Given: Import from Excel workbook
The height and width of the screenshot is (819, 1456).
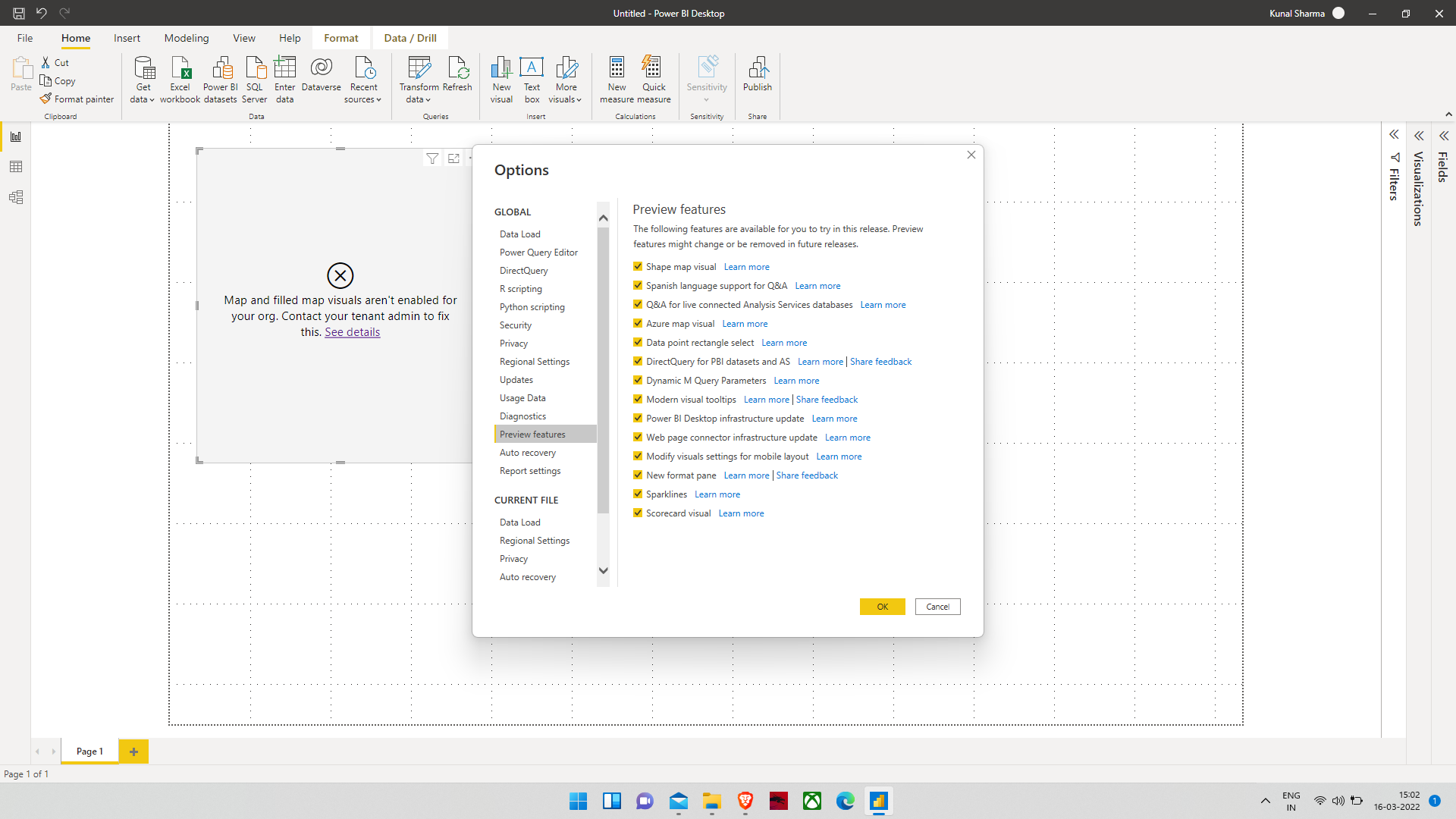Looking at the screenshot, I should pos(180,80).
